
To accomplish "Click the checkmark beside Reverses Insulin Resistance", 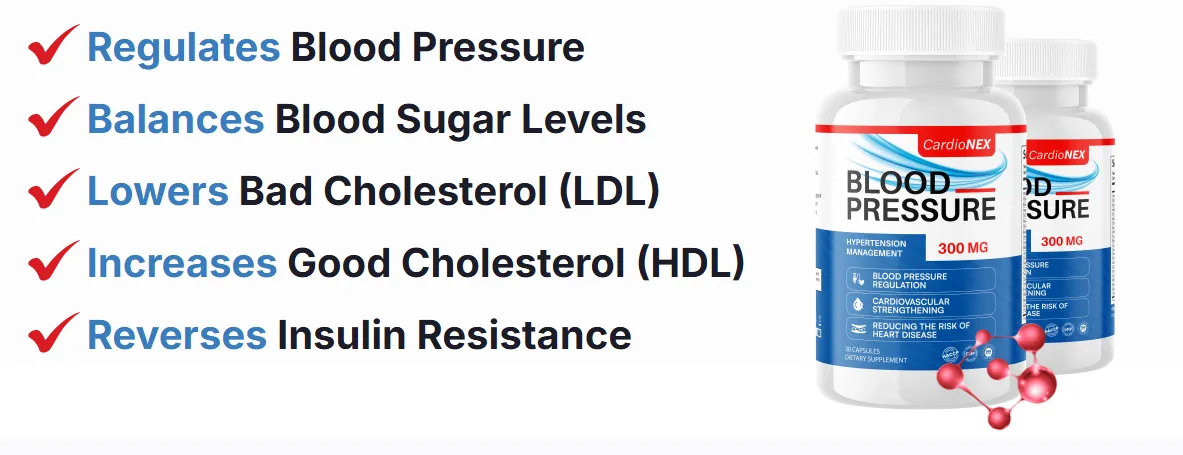I will point(54,334).
